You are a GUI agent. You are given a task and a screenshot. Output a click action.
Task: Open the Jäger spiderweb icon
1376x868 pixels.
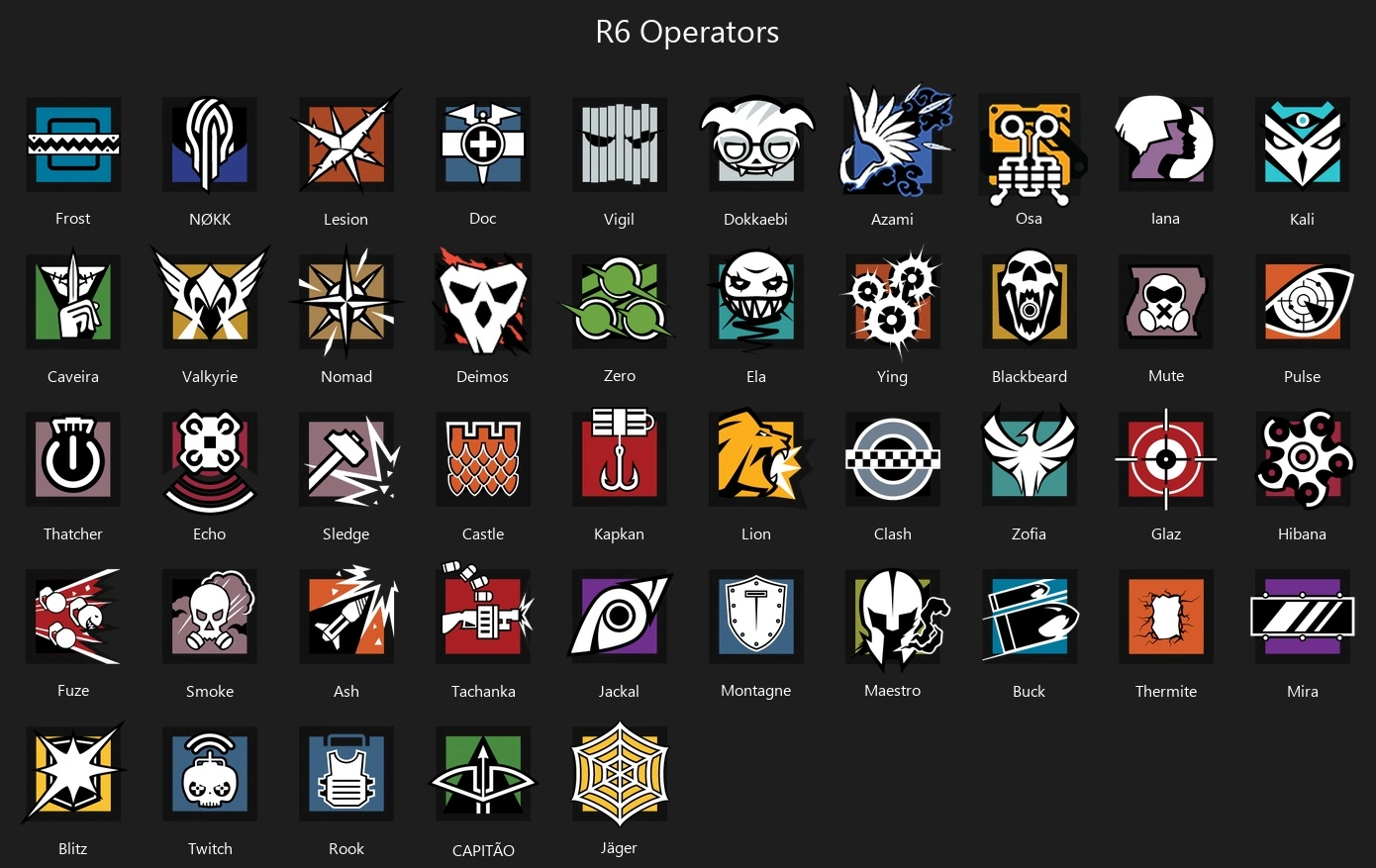pos(620,773)
